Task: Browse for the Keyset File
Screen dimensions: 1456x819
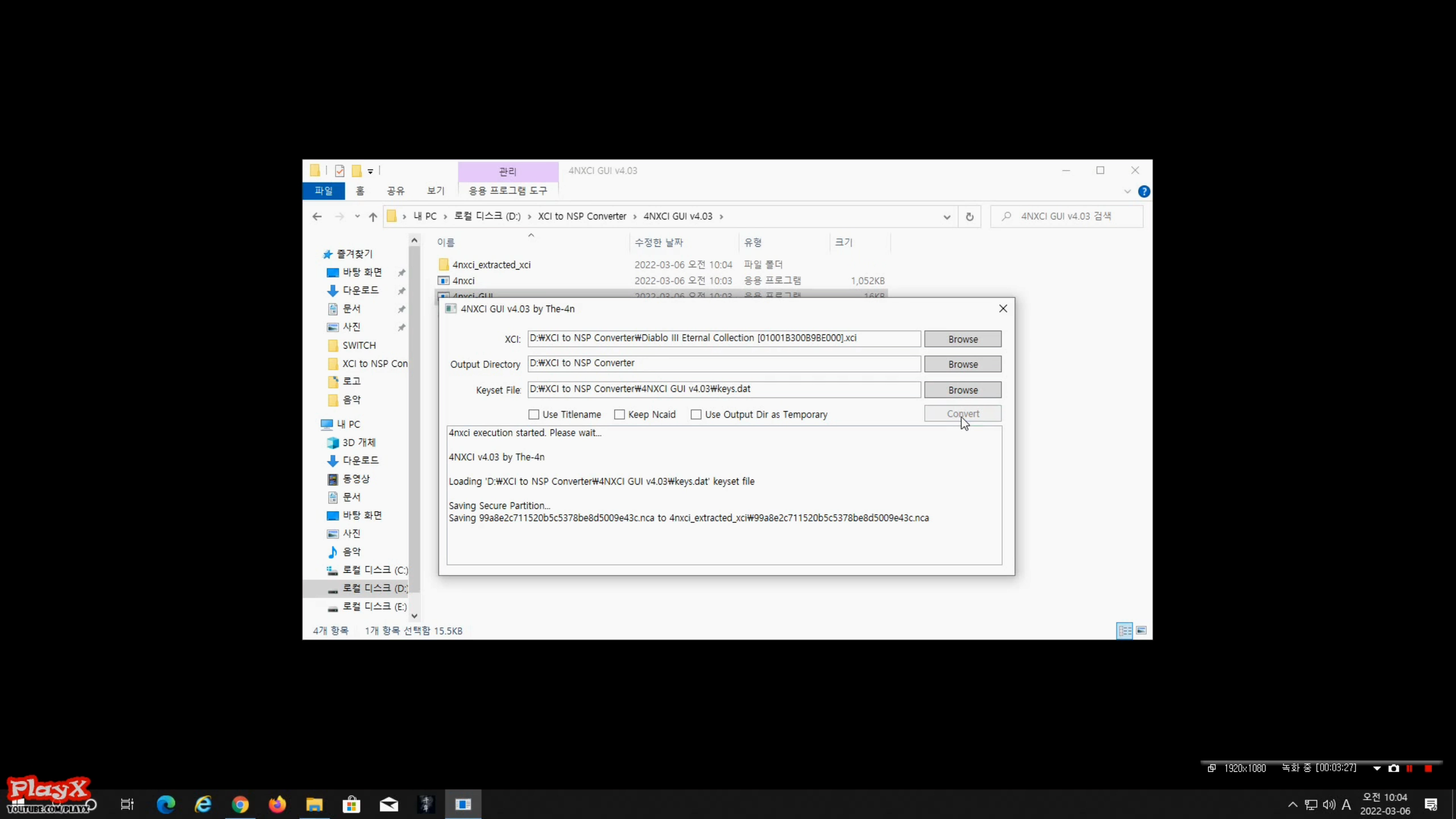Action: [962, 390]
